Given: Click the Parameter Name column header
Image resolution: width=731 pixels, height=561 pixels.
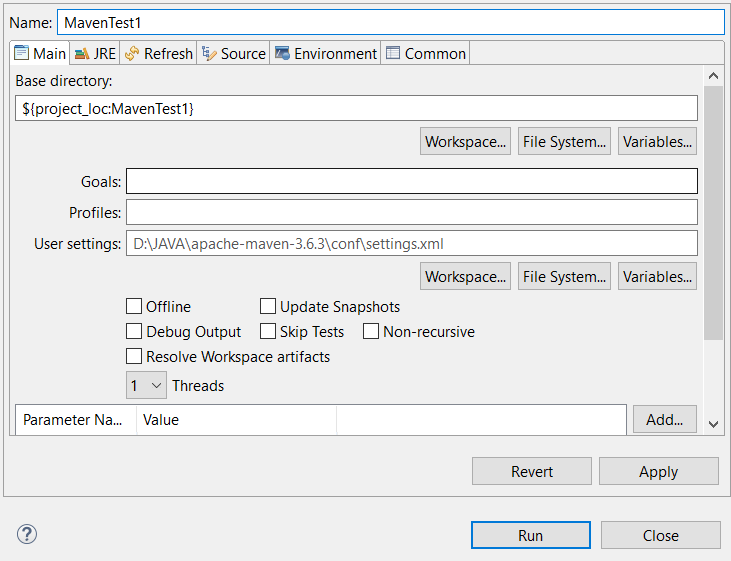Looking at the screenshot, I should (76, 419).
